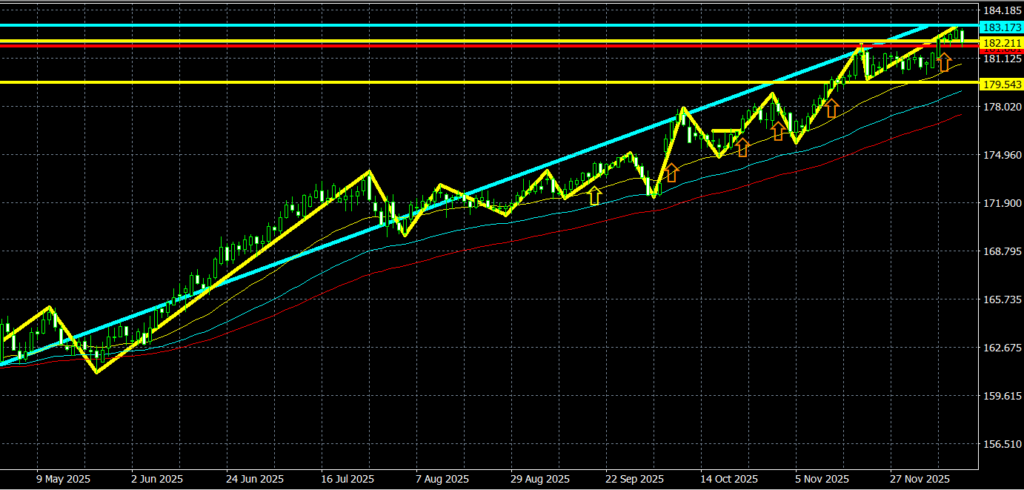Image resolution: width=1024 pixels, height=490 pixels.
Task: Click the 168.795 price scale value
Action: pyautogui.click(x=998, y=252)
